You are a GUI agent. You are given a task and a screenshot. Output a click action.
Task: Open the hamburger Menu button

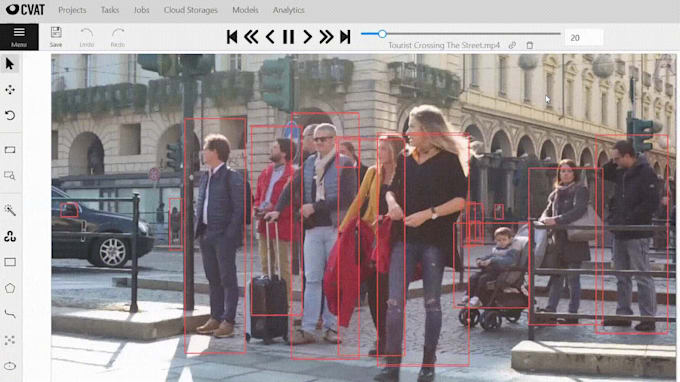(19, 37)
